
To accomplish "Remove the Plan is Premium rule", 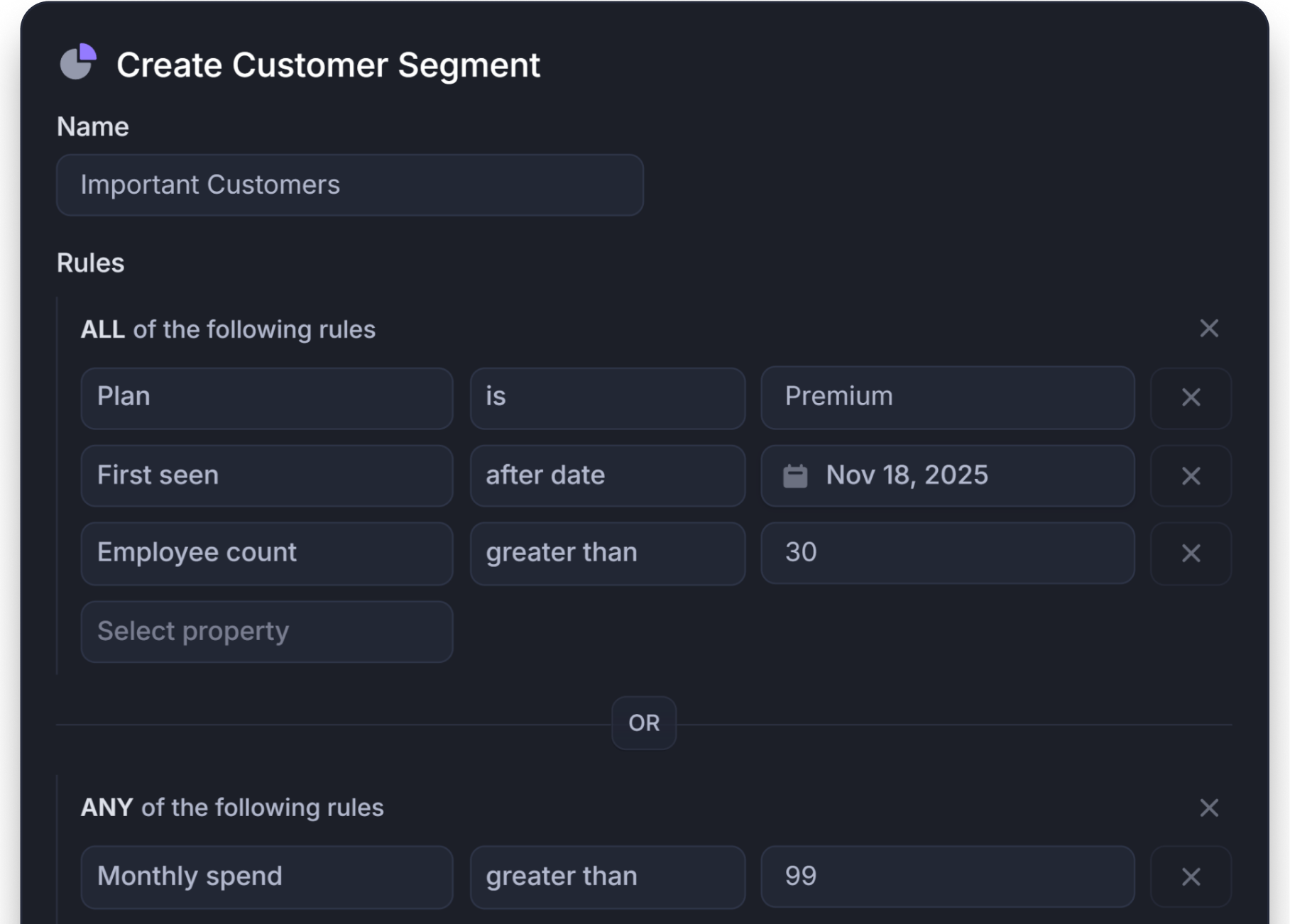I will [x=1191, y=398].
